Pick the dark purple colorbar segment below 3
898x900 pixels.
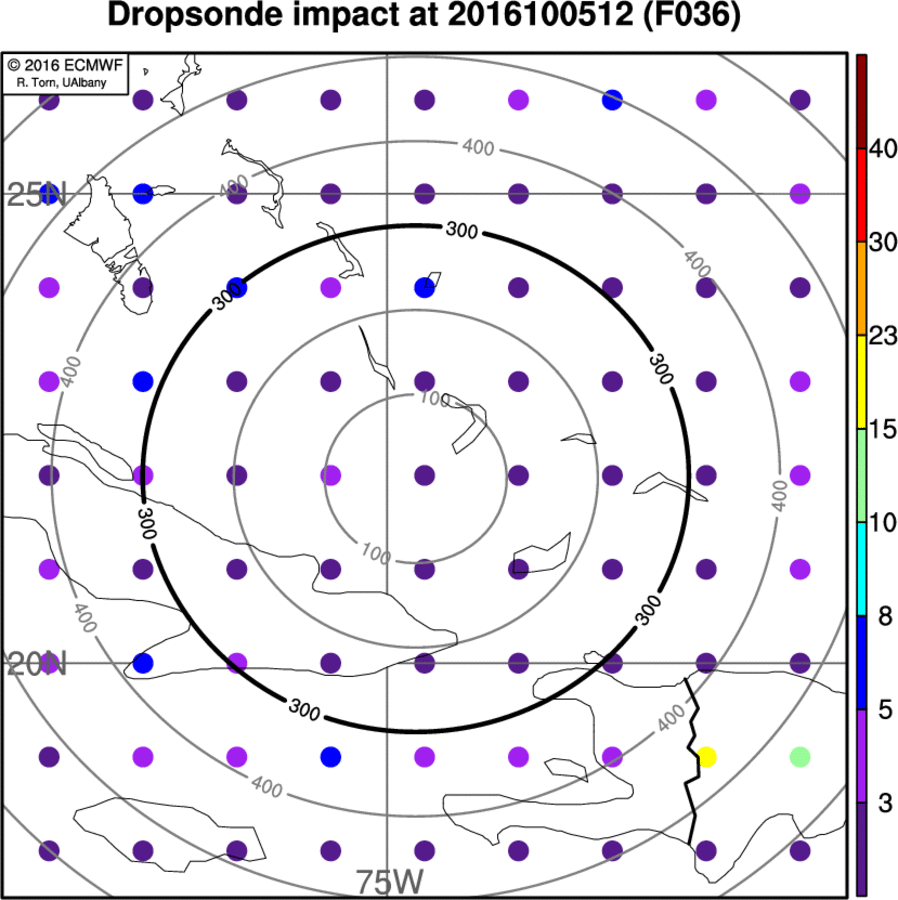coord(862,848)
